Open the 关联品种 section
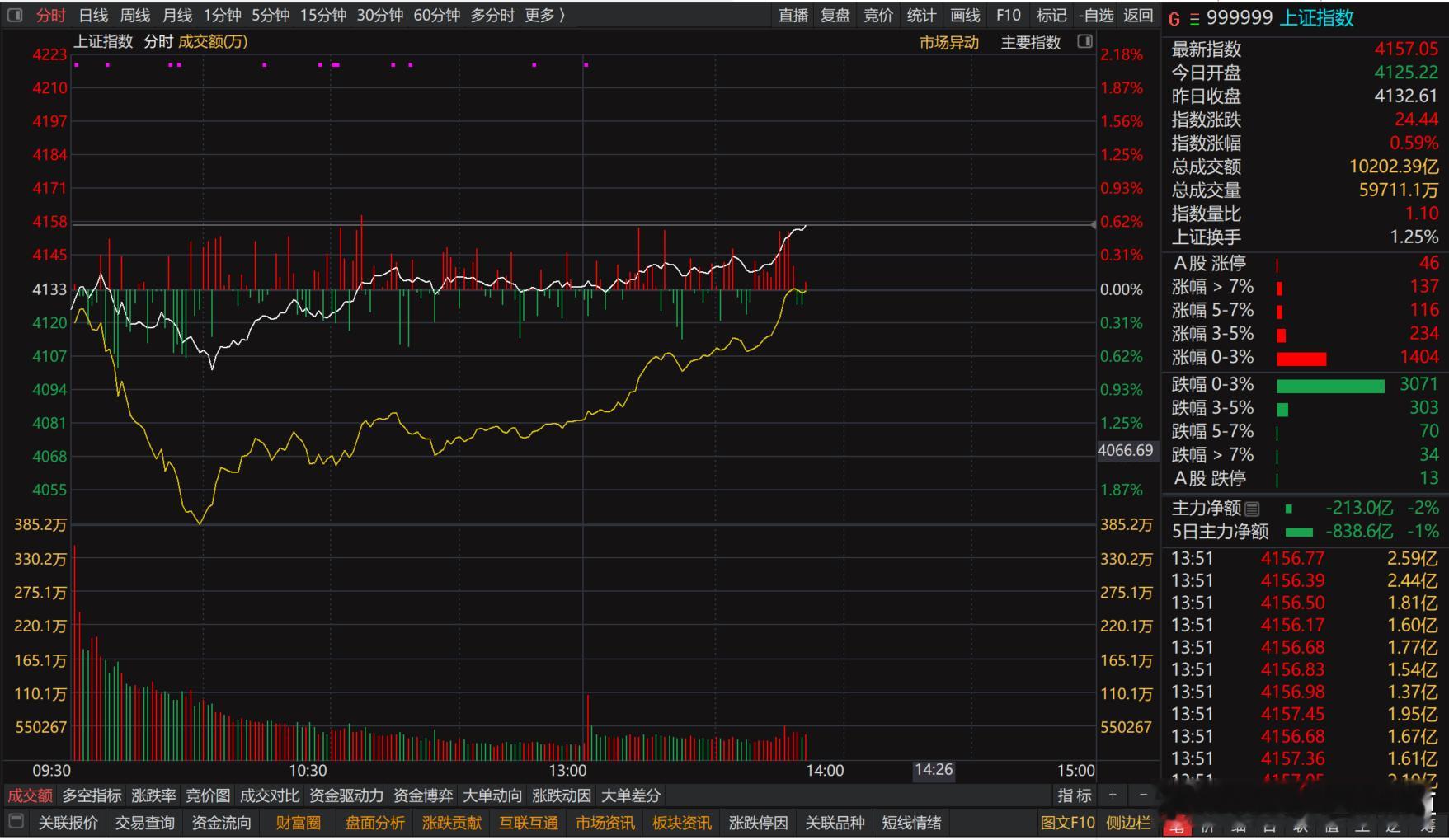 point(835,823)
